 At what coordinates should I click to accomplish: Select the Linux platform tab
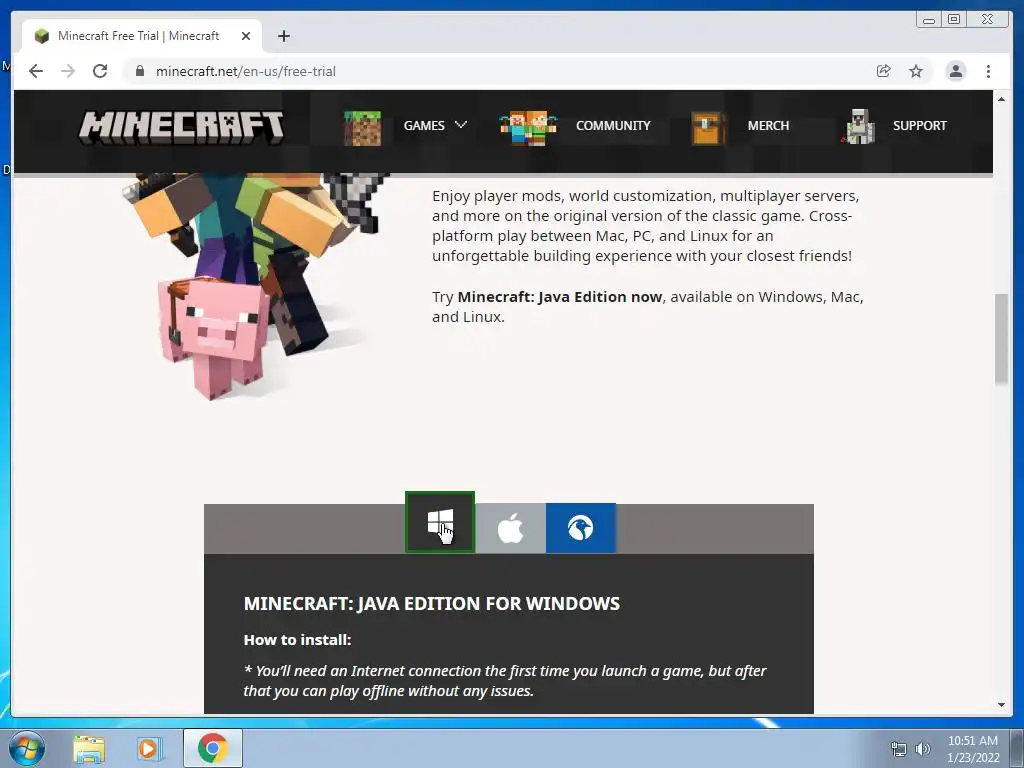coord(581,528)
